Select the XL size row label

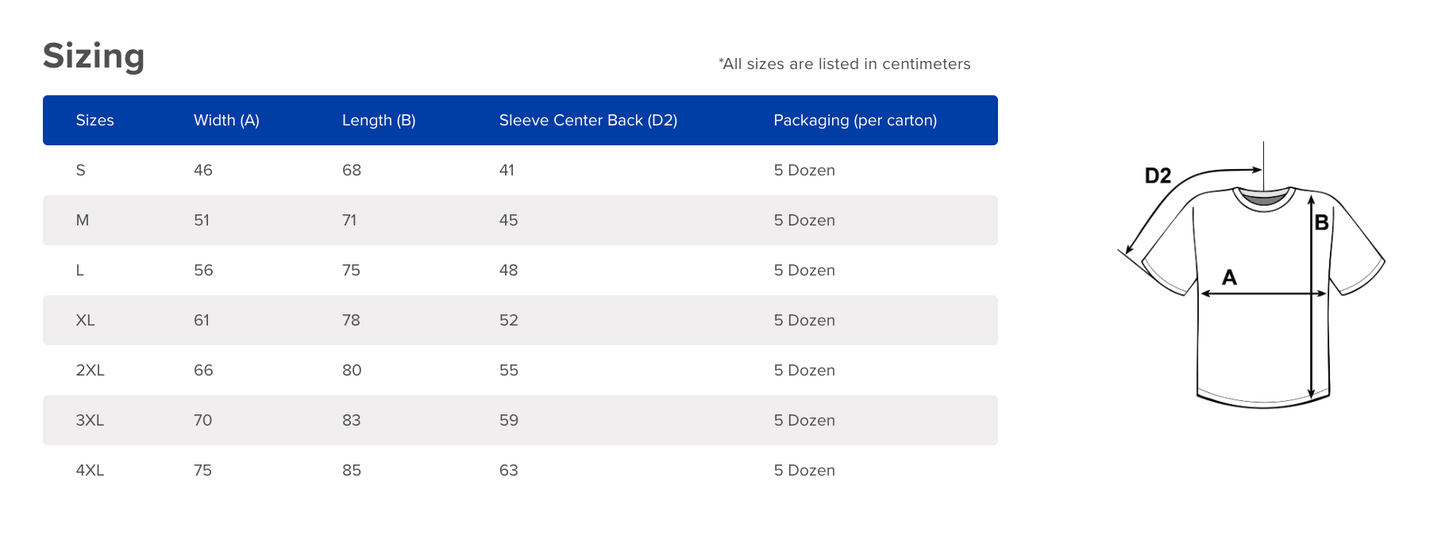[x=85, y=320]
